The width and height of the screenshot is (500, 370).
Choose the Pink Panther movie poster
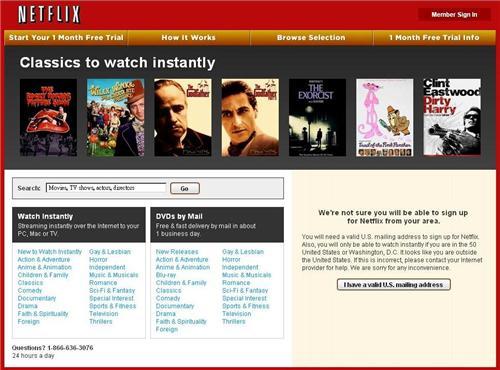(x=385, y=117)
